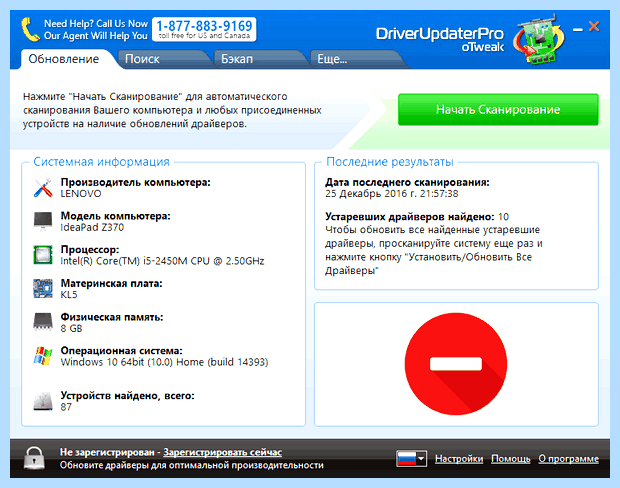Click the large red warning status circle
The height and width of the screenshot is (488, 620).
tap(456, 364)
